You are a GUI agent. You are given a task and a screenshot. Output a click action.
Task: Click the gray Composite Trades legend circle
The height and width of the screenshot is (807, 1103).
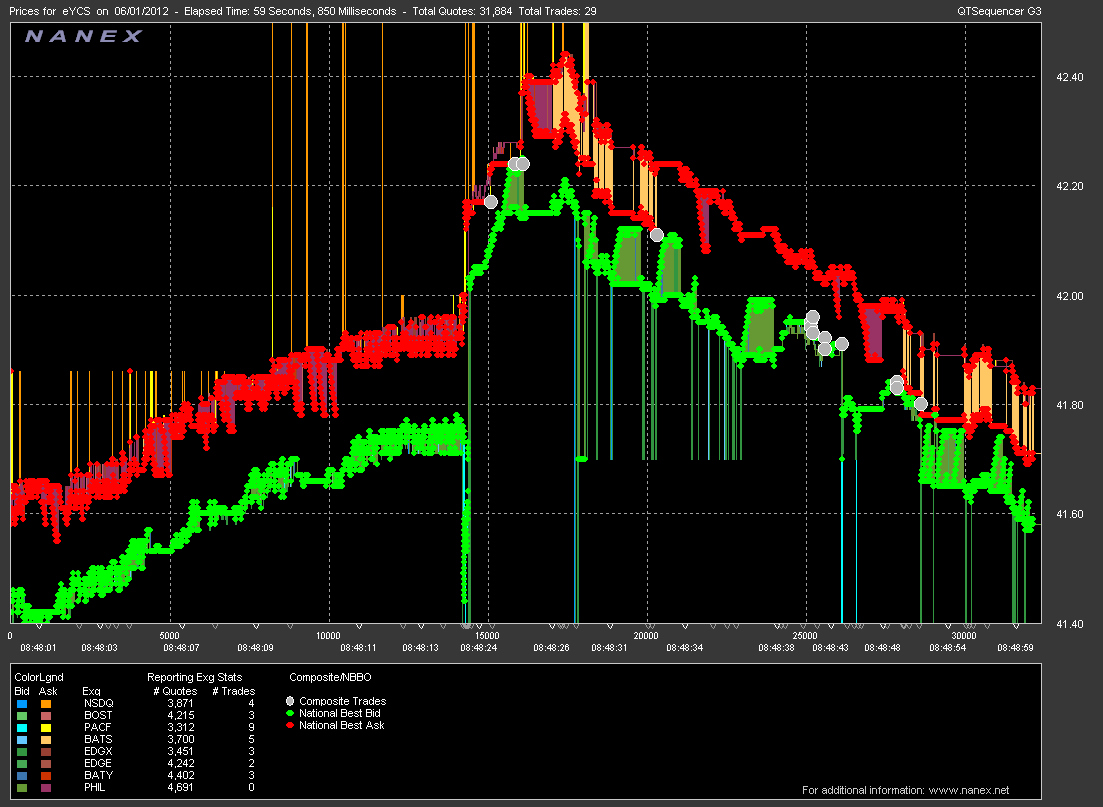click(290, 701)
